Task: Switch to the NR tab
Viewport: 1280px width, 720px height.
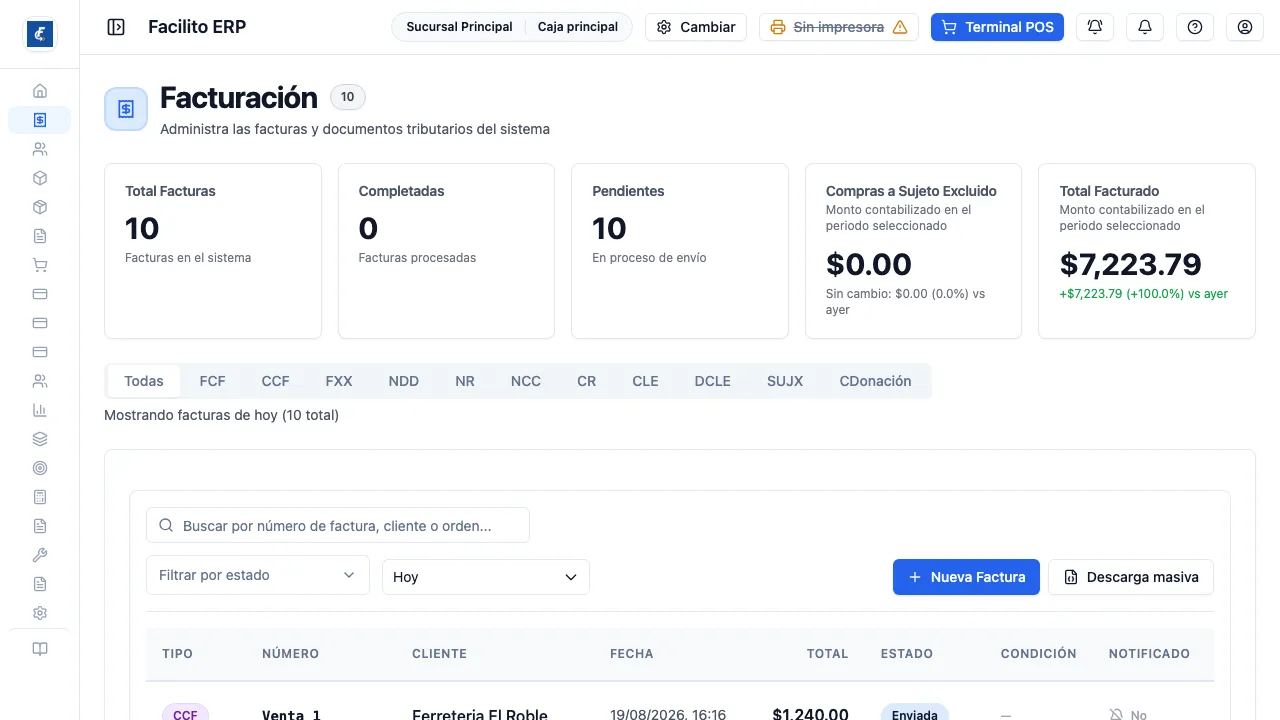Action: pos(465,381)
